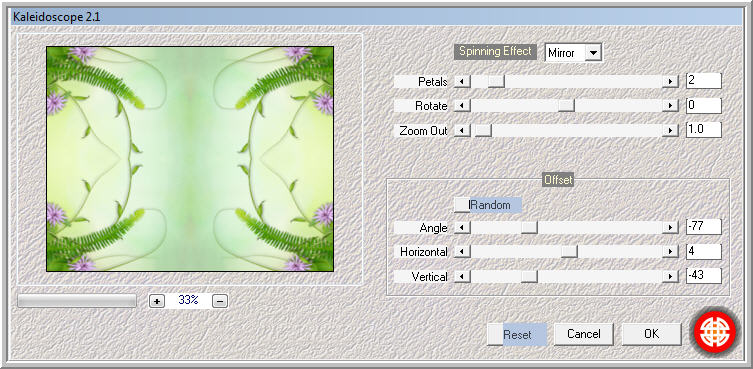Click Petals slider left arrow
This screenshot has width=753, height=369.
pos(462,81)
